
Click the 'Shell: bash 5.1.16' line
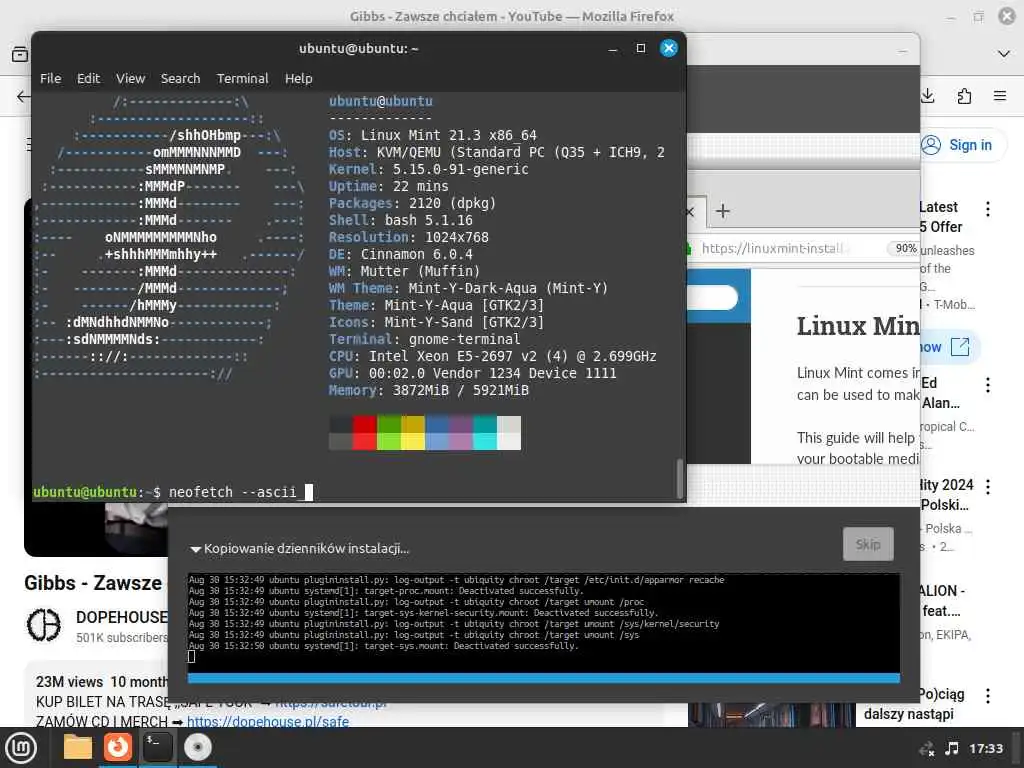[x=400, y=220]
